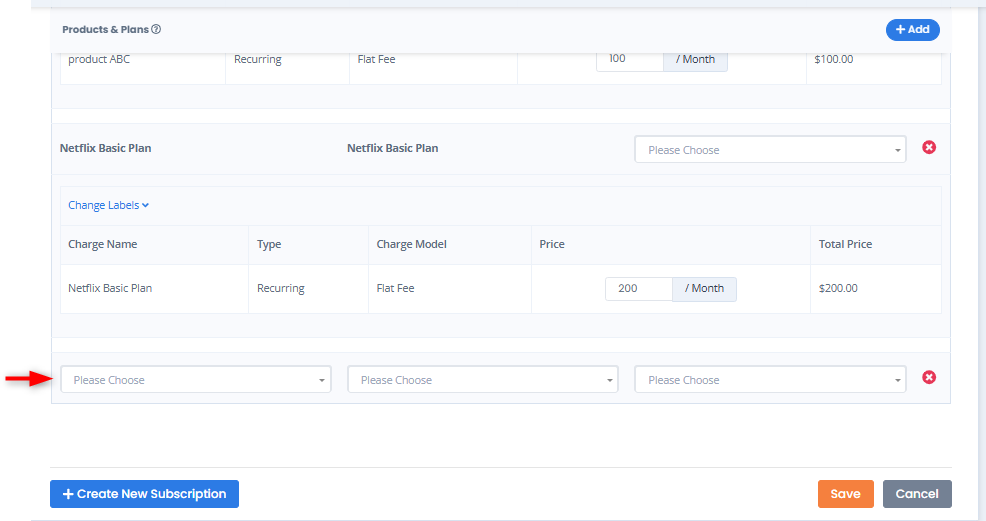Edit the 100 price field for product ABC
986x521 pixels.
pyautogui.click(x=629, y=60)
